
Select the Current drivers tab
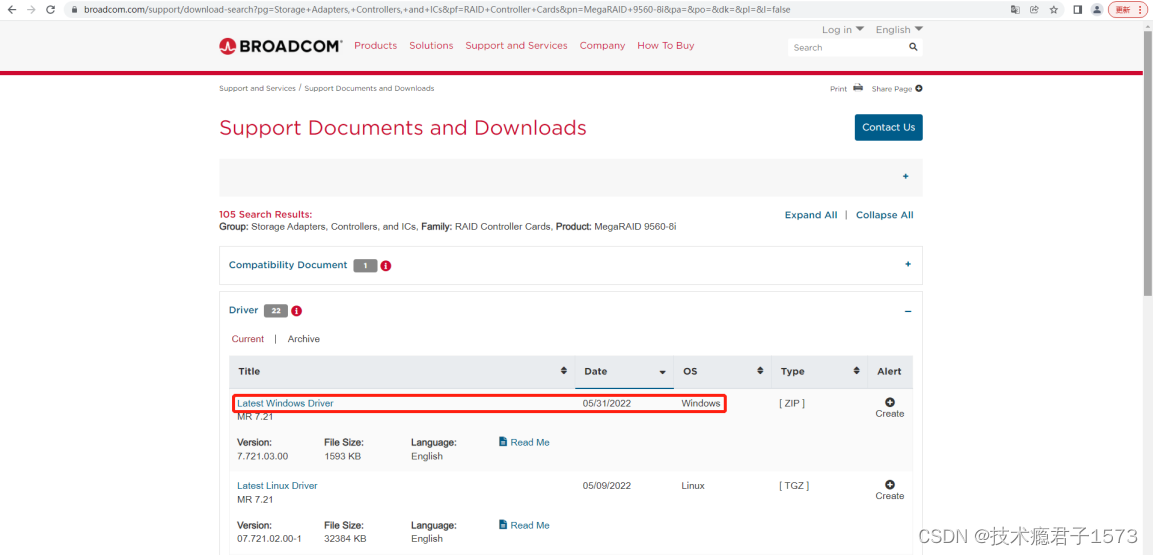click(248, 339)
